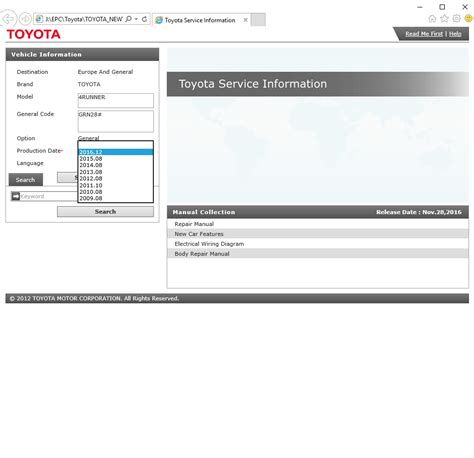The image size is (474, 458).
Task: Select 4RUNNER in Model list
Action: (115, 97)
